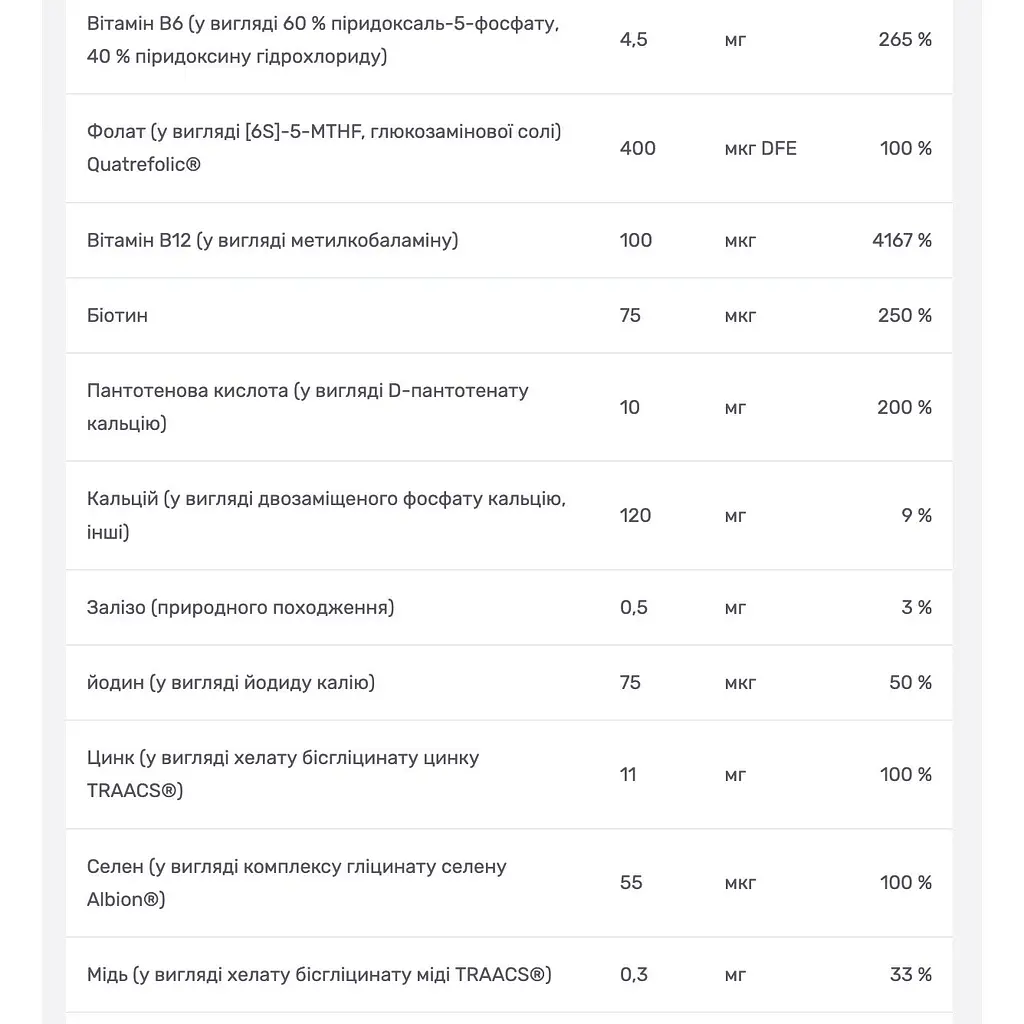
Task: Click the 265 % value for Vitamin B6
Action: 904,40
